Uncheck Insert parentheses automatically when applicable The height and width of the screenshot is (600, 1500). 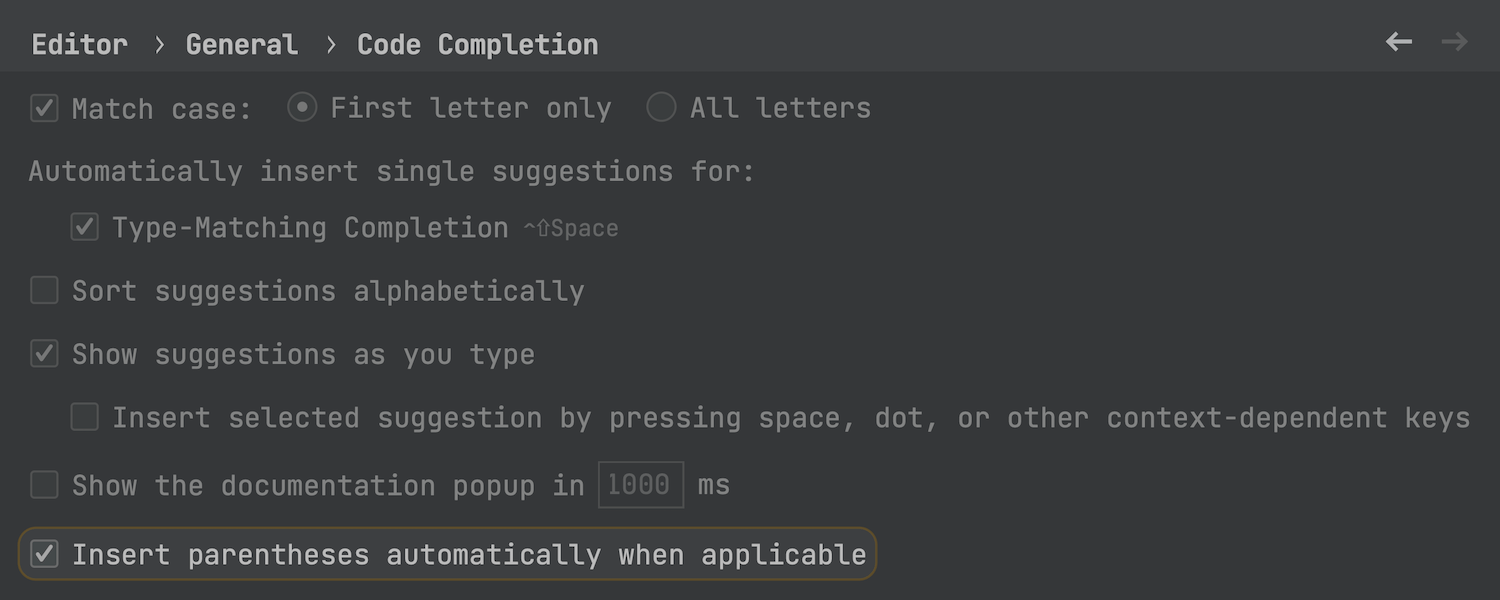click(x=44, y=554)
